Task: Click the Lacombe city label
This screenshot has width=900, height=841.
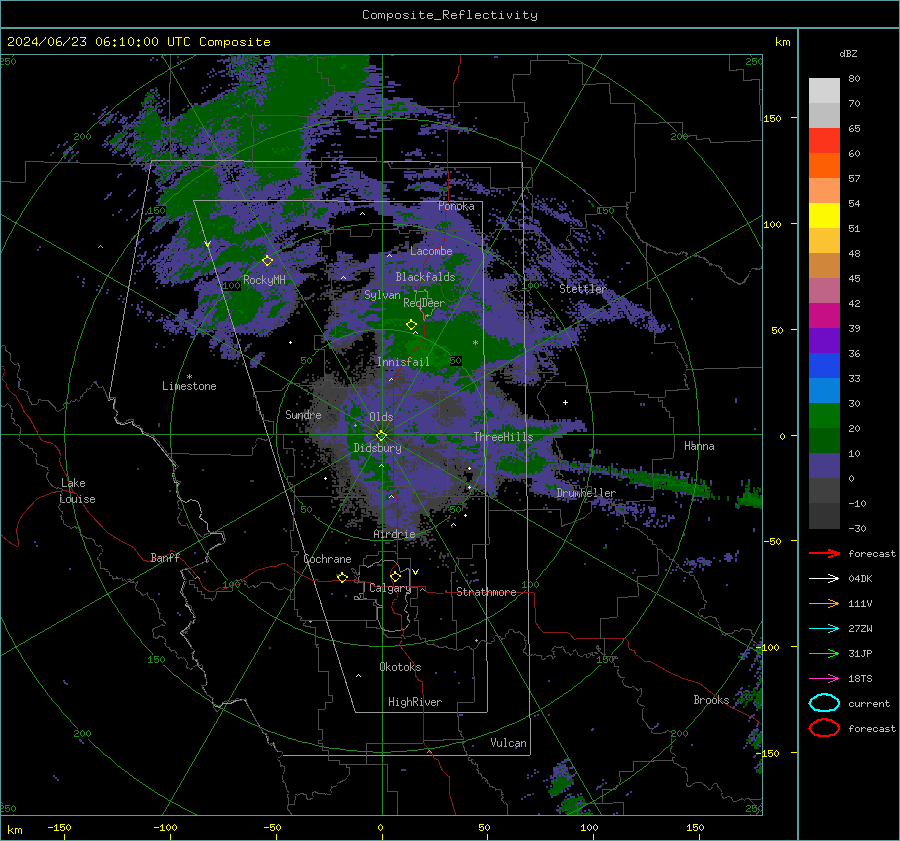Action: coord(431,251)
